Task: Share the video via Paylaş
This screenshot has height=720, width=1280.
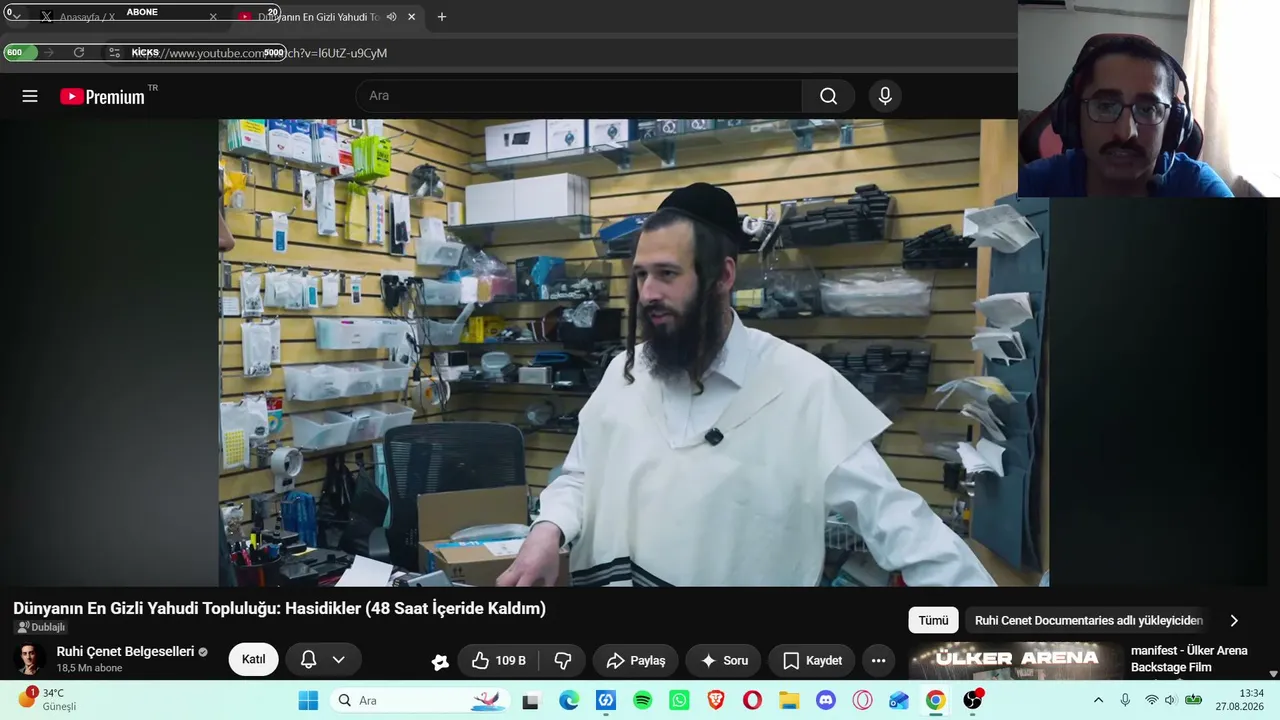Action: (635, 661)
